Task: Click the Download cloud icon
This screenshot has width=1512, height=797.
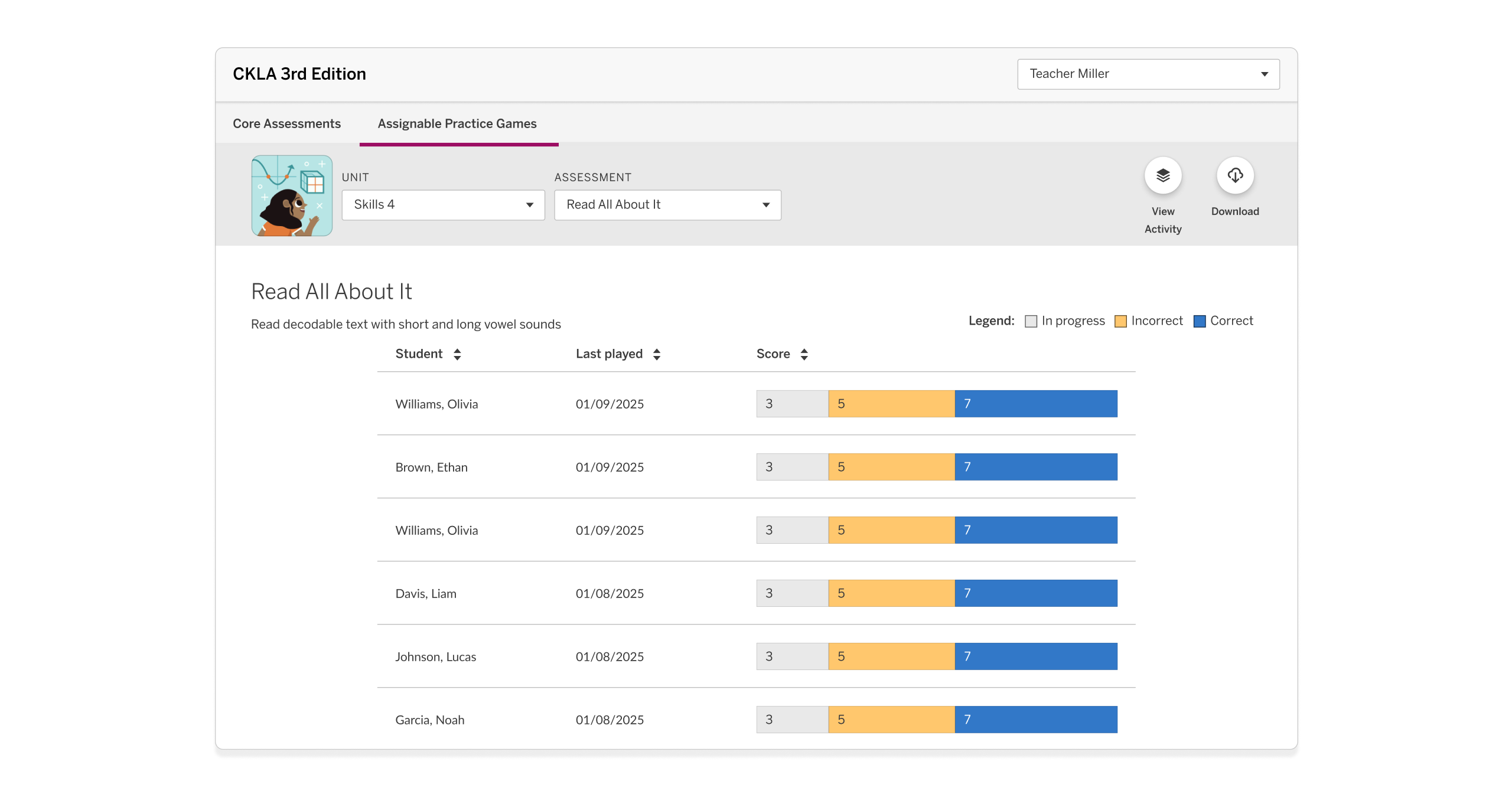Action: point(1234,175)
